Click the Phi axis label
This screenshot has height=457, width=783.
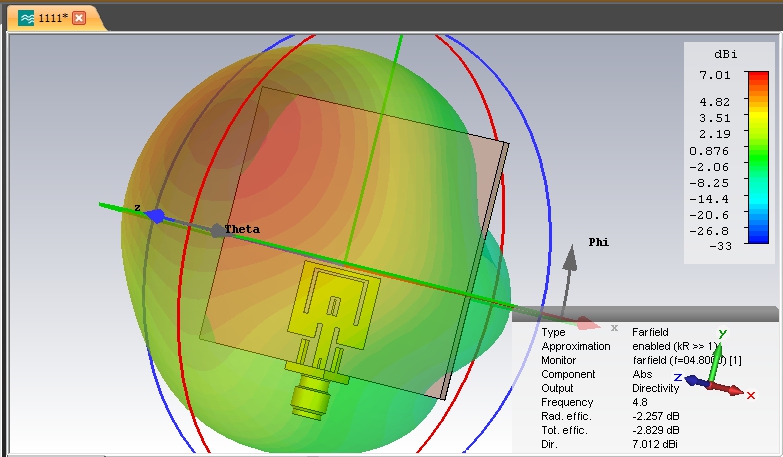pos(598,242)
